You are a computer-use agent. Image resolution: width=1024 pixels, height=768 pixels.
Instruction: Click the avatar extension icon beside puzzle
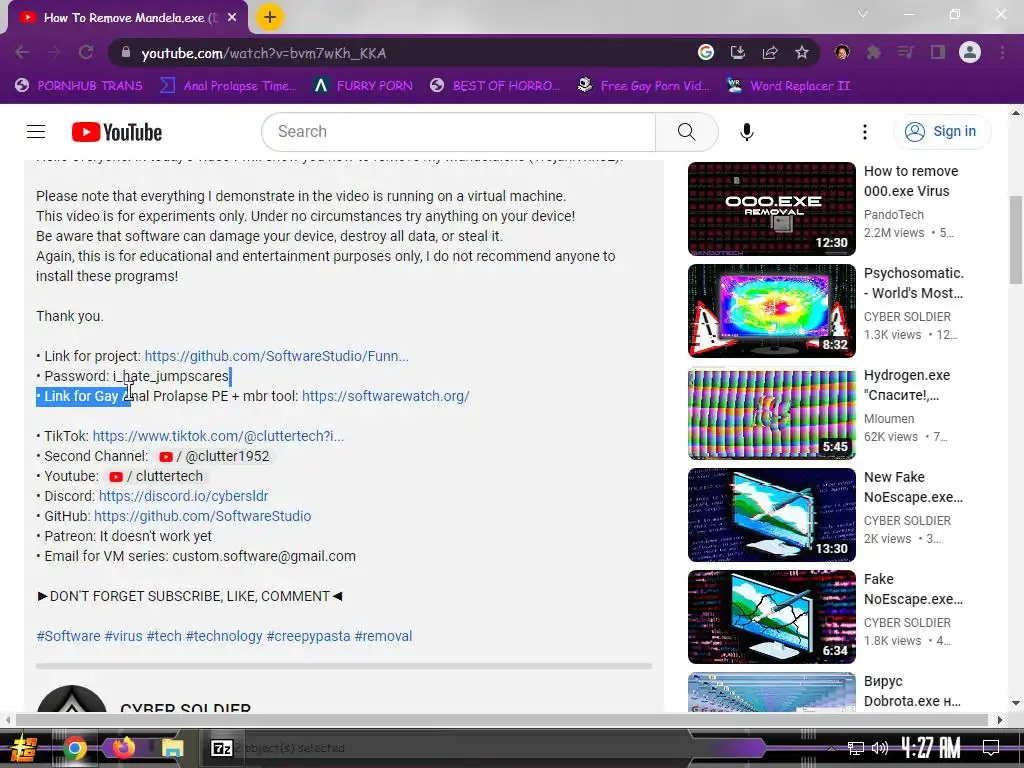pos(842,52)
